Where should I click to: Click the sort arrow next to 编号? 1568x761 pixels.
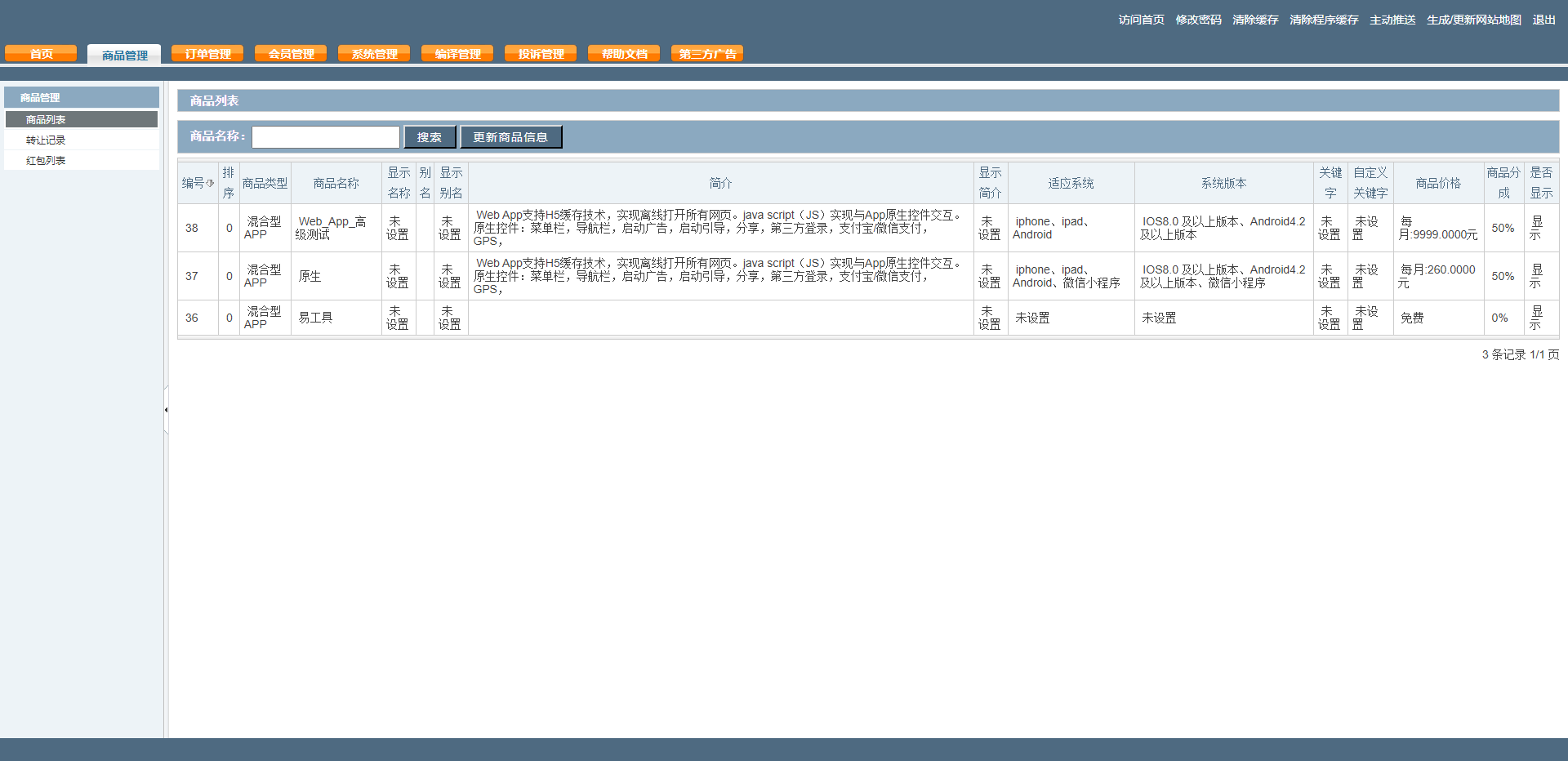click(x=210, y=183)
